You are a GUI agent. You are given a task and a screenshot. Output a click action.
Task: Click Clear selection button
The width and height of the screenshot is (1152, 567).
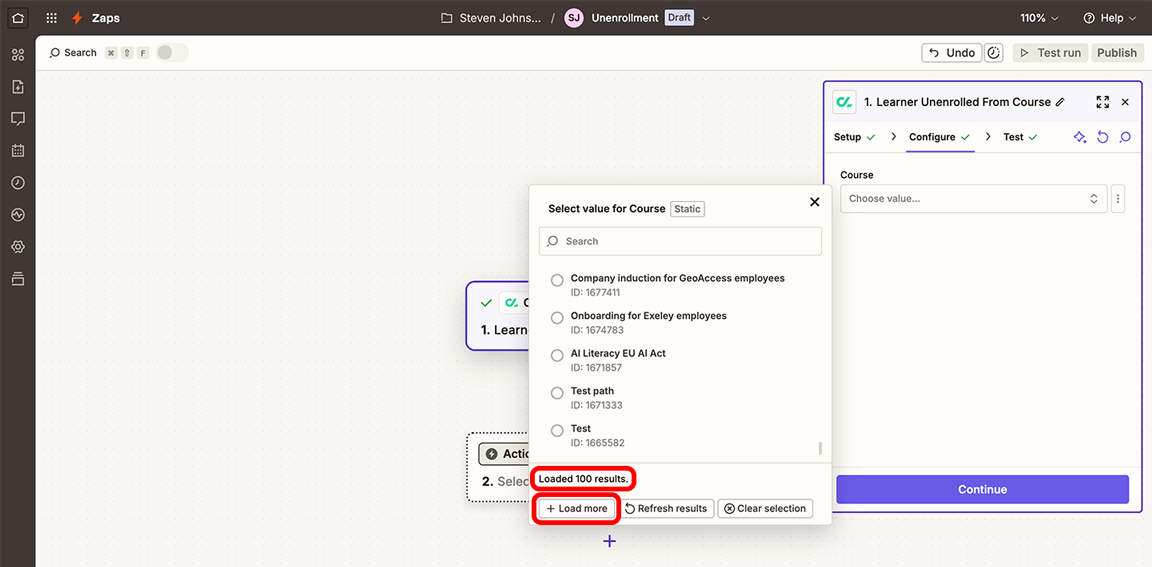point(765,508)
